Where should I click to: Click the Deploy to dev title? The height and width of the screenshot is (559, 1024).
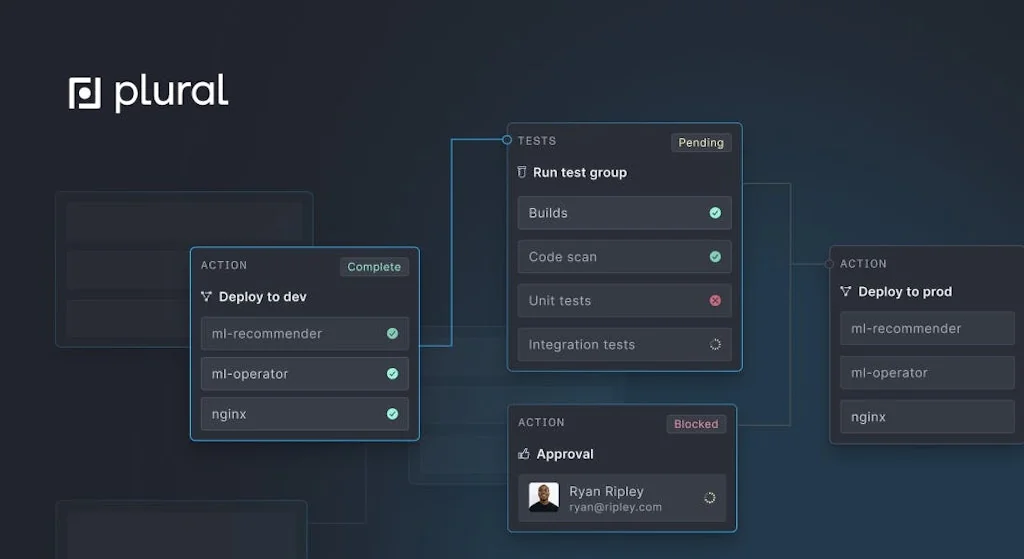(263, 296)
